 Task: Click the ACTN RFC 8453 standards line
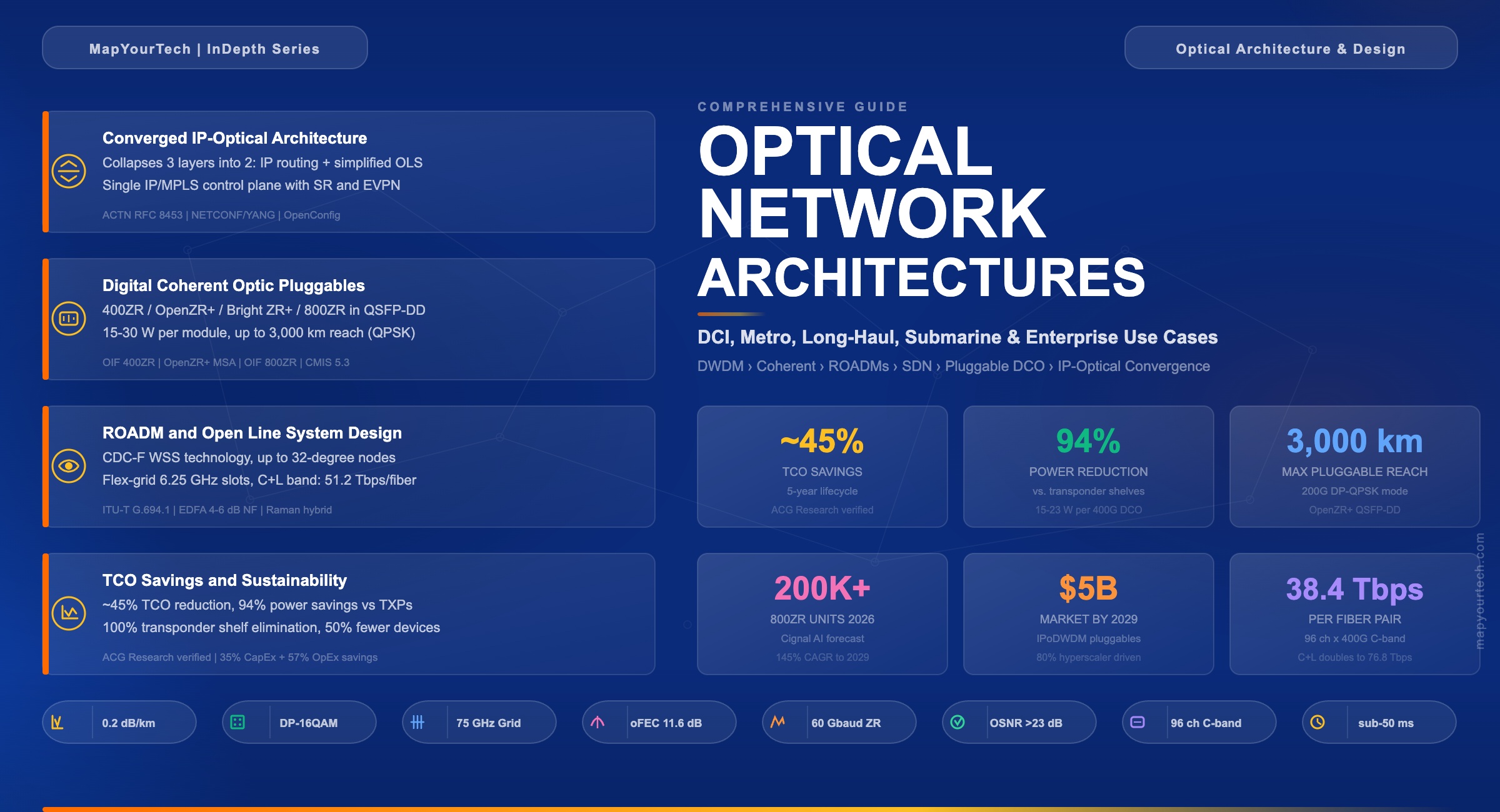[x=221, y=215]
